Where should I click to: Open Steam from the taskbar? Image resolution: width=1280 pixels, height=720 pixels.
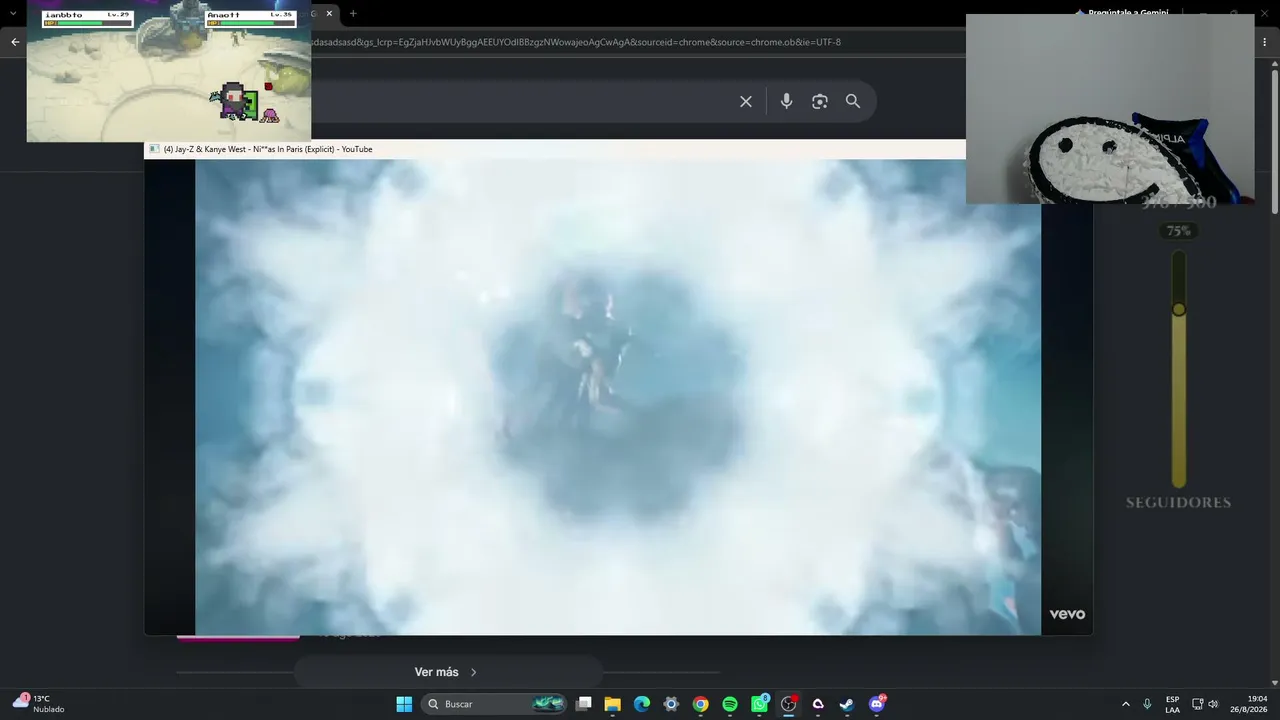(847, 704)
